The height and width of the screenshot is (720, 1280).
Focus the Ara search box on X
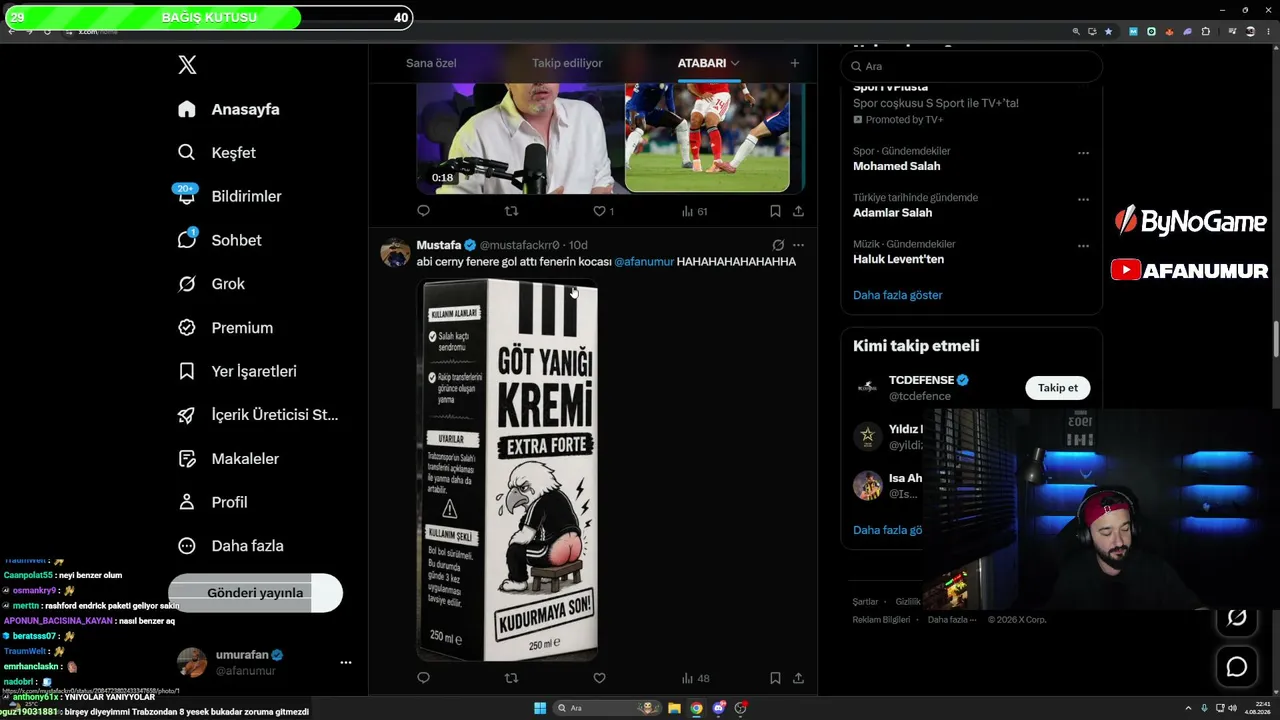pos(972,66)
